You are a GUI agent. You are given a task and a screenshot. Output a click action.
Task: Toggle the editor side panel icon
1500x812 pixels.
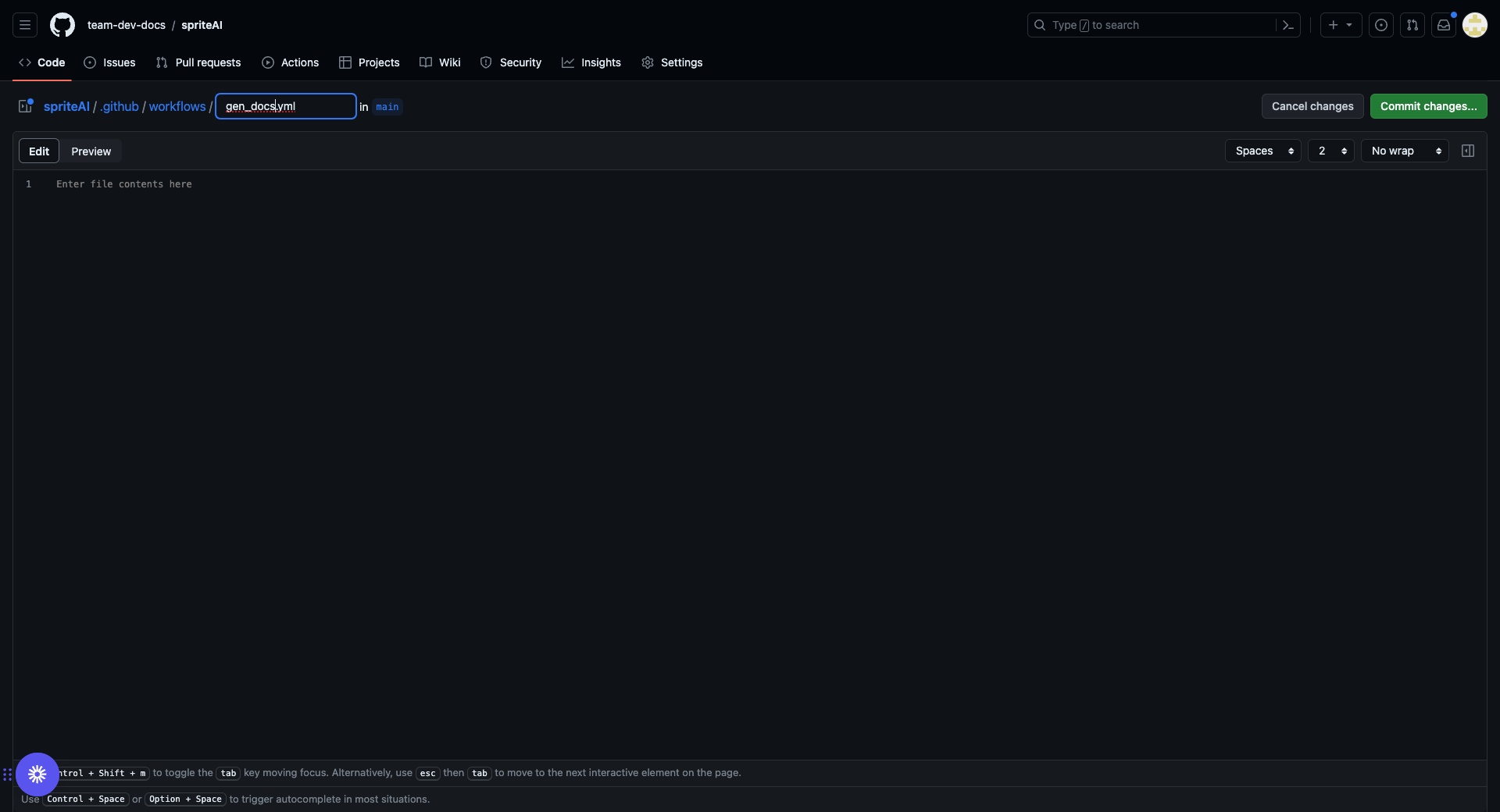pos(1468,151)
